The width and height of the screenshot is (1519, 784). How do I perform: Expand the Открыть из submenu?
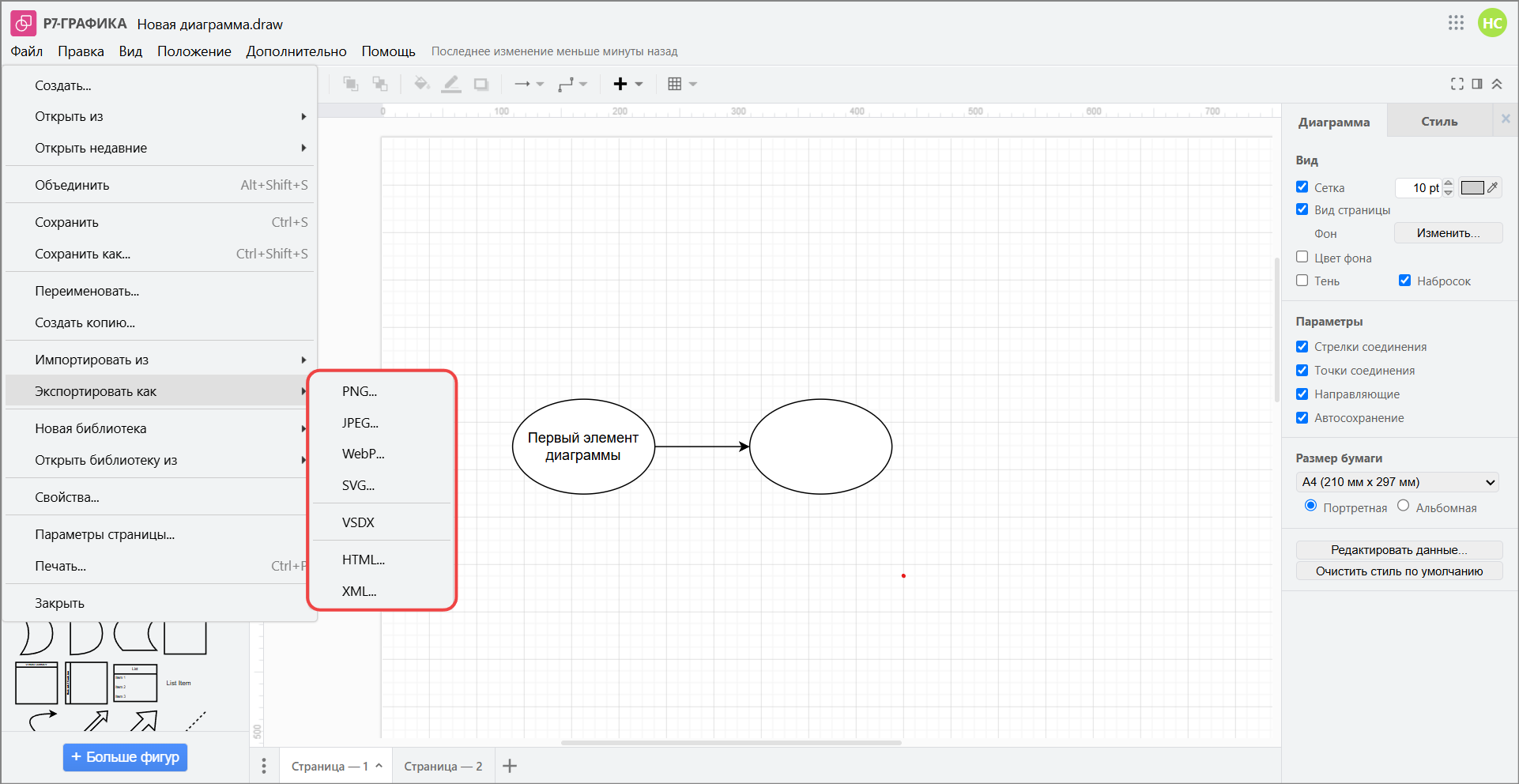click(x=303, y=117)
